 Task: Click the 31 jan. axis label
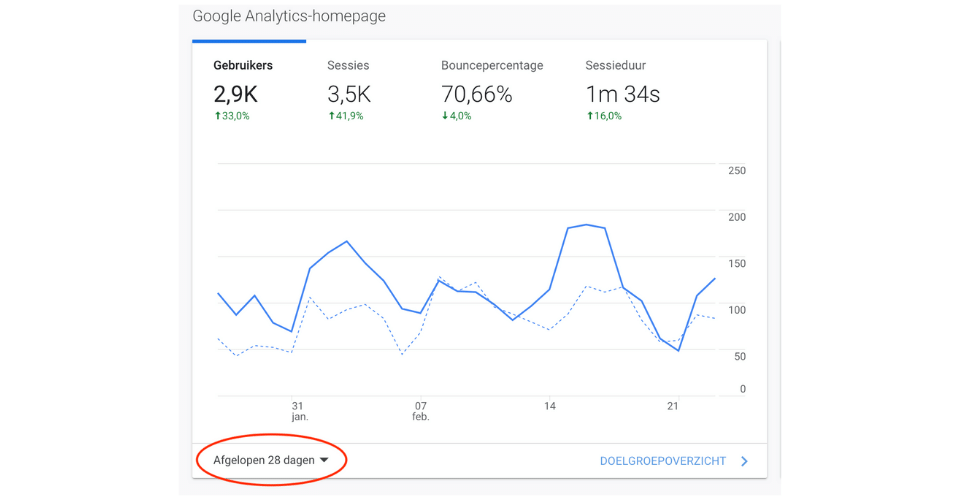299,411
